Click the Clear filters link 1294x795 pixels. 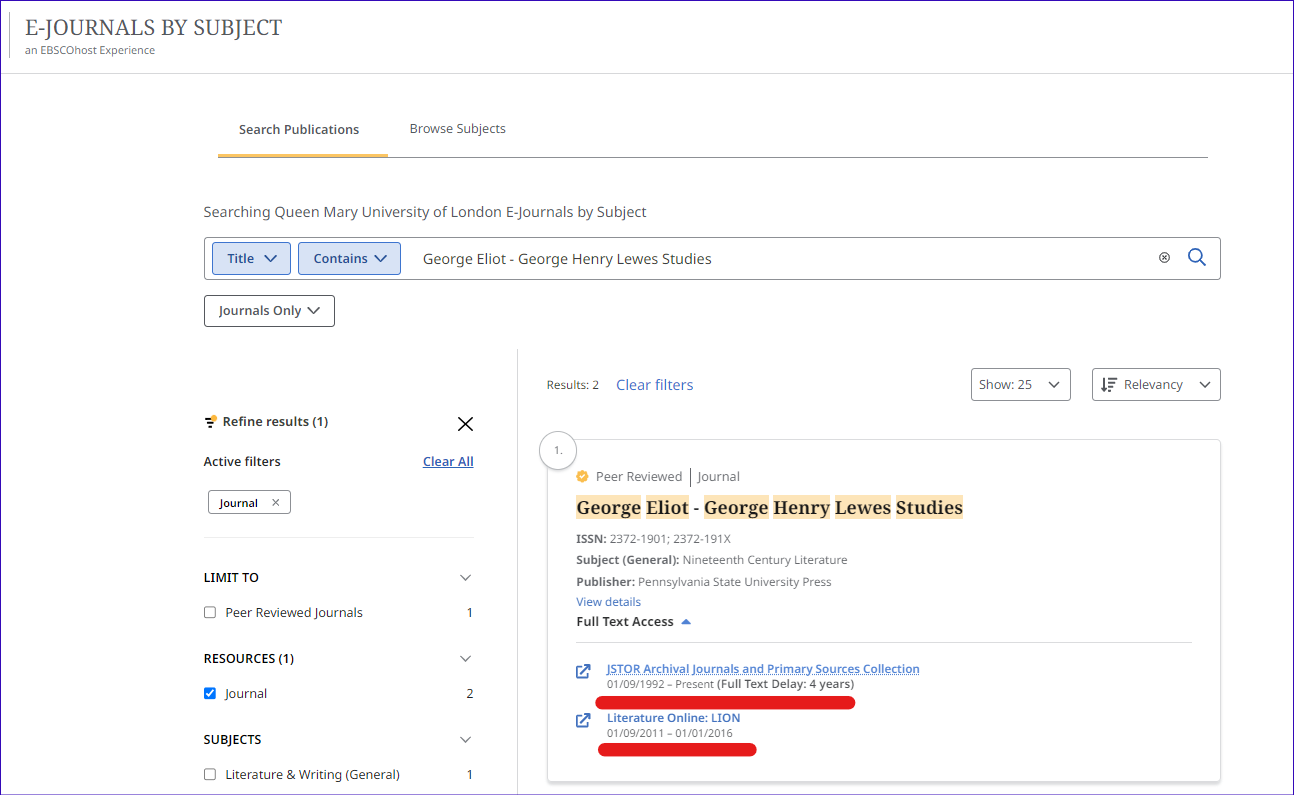(x=654, y=385)
